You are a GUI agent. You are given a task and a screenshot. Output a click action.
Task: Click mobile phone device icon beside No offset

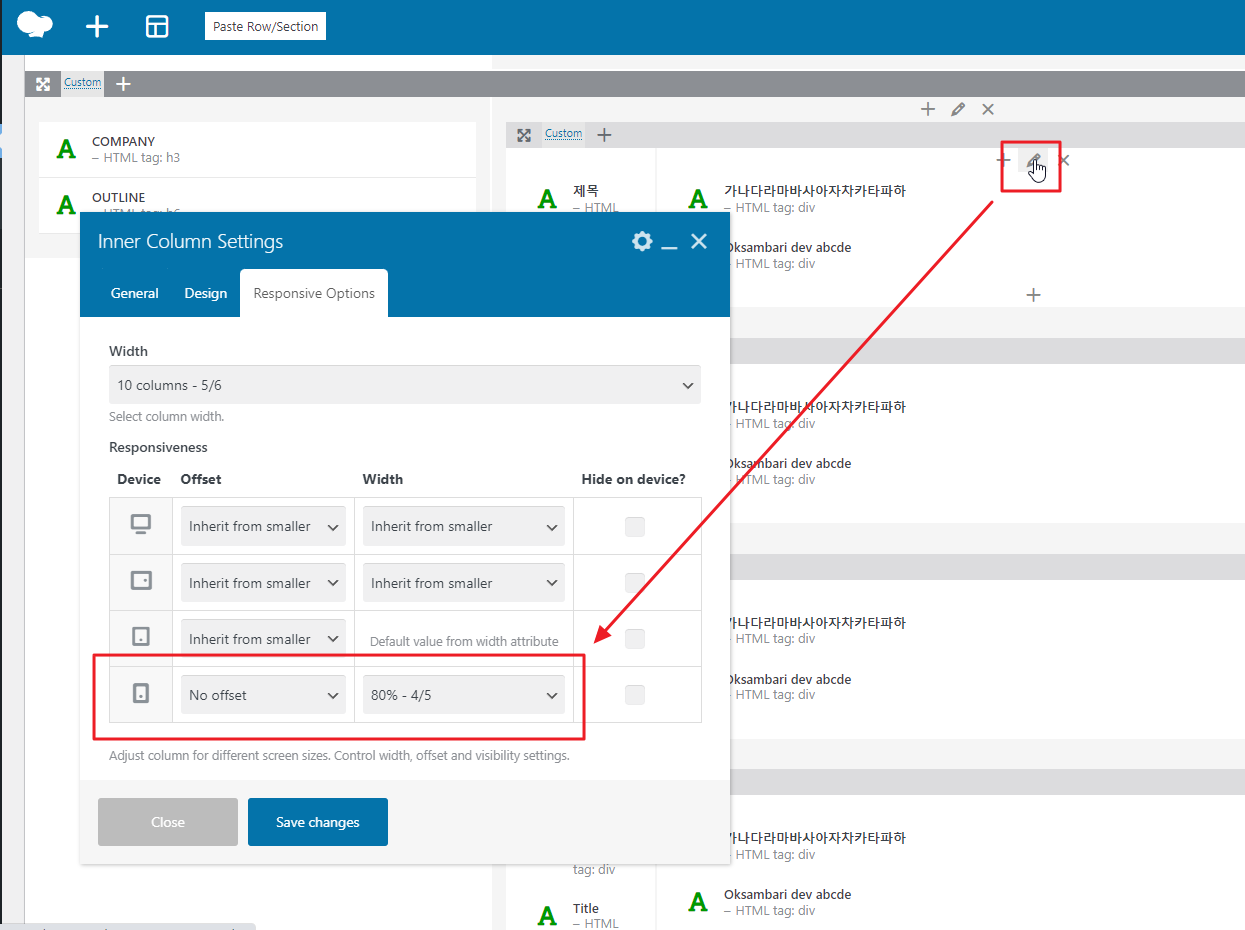click(x=141, y=692)
